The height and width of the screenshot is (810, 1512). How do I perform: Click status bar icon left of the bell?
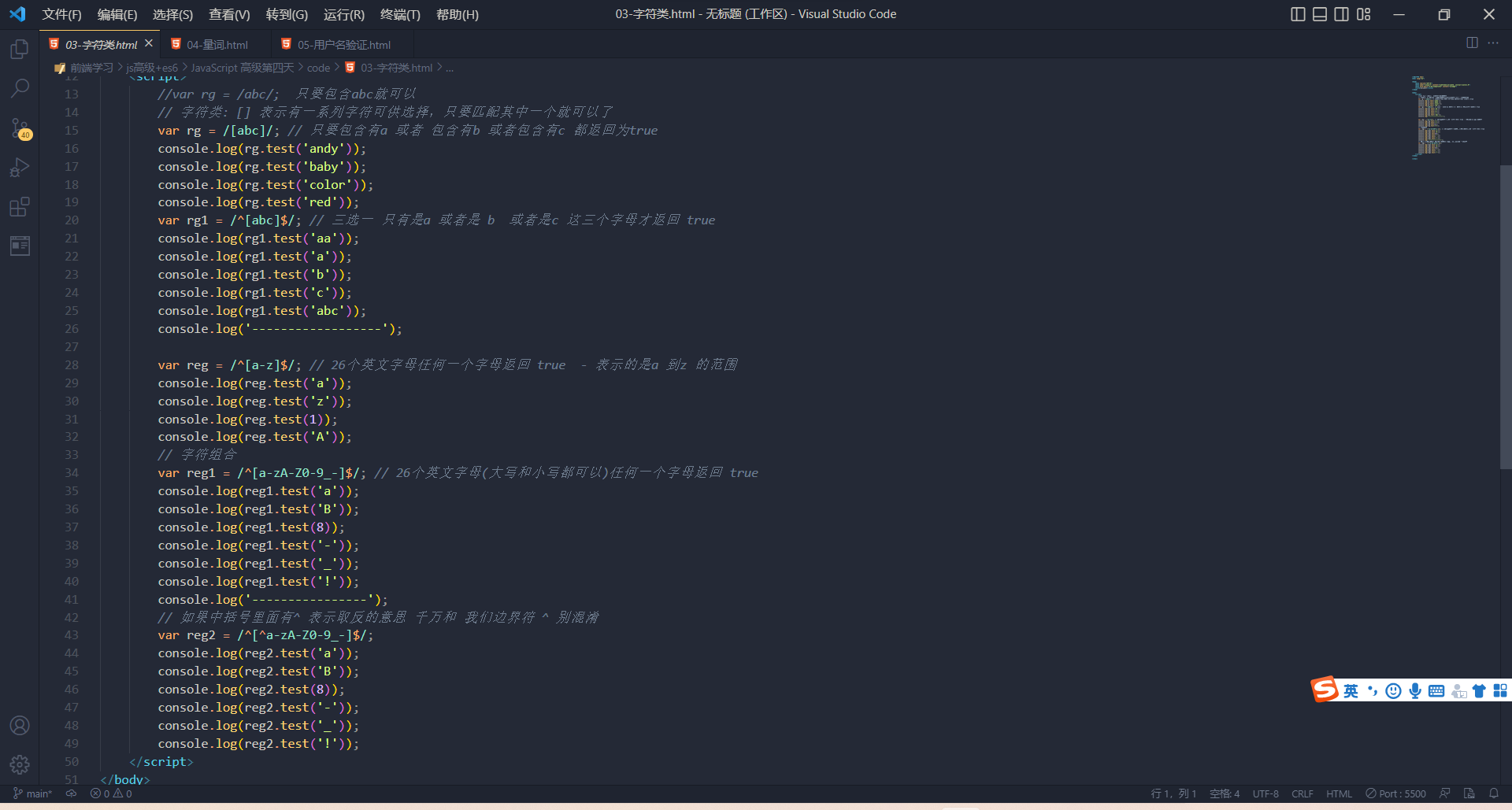[x=1469, y=793]
